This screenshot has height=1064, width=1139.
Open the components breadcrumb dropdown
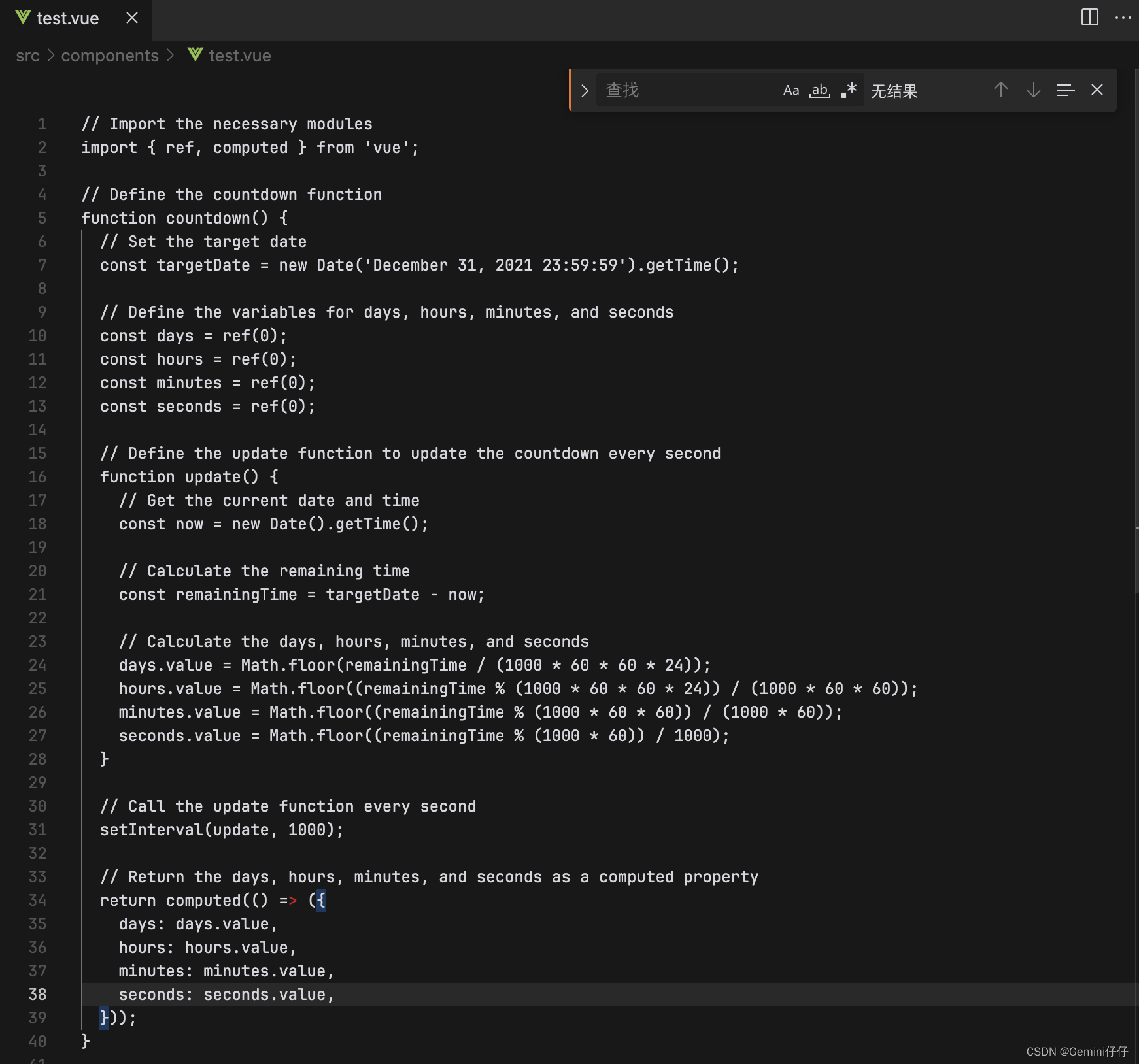[109, 56]
